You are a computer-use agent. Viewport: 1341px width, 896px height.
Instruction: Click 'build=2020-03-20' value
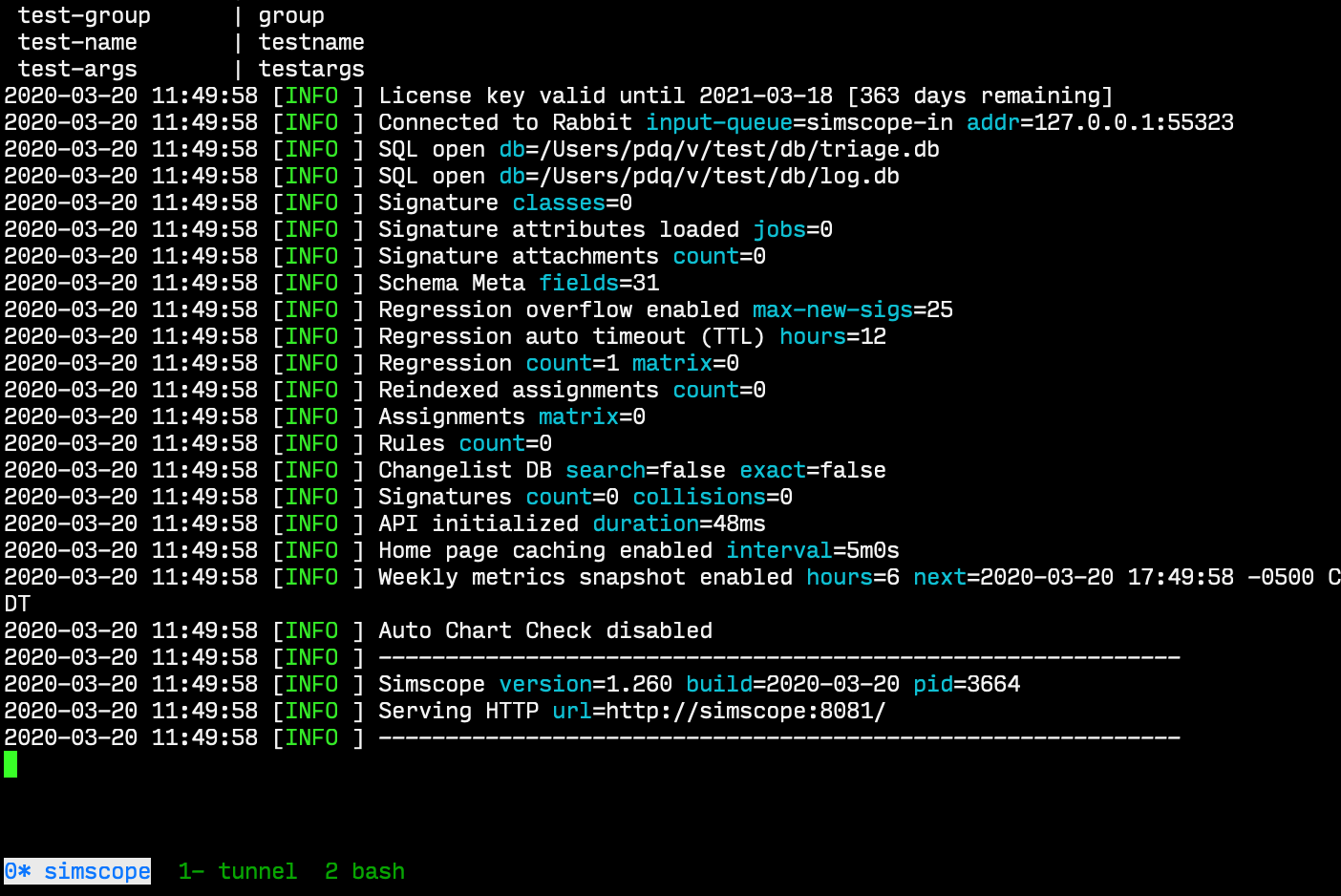793,684
